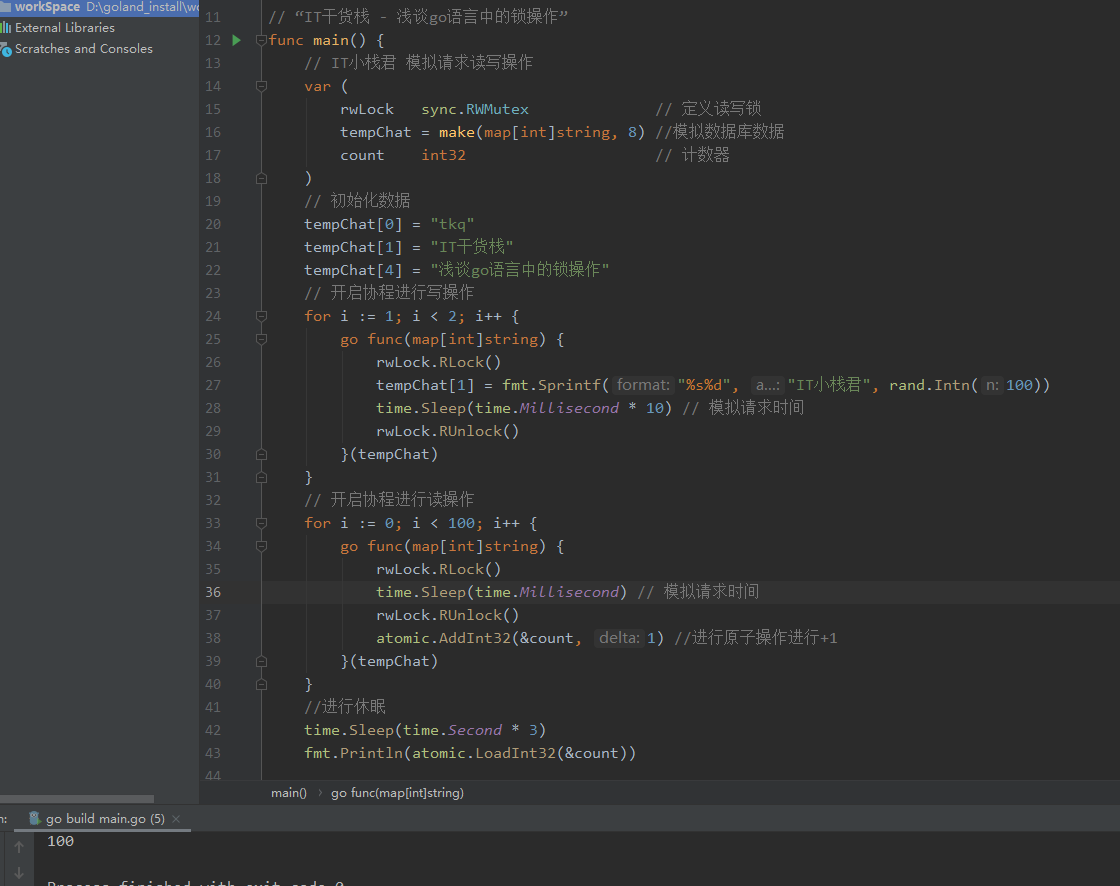
Task: Click the Scratches and Consoles icon
Action: click(6, 49)
